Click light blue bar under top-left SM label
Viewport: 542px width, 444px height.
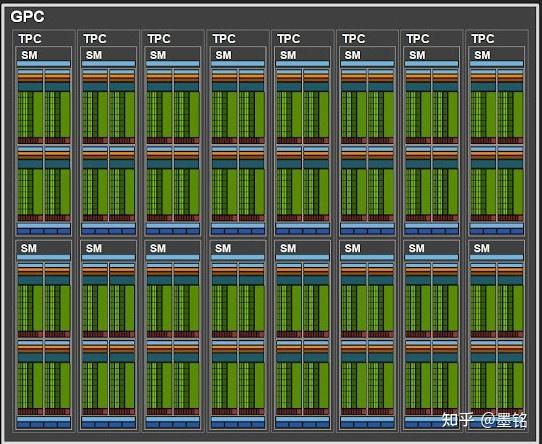tap(44, 64)
